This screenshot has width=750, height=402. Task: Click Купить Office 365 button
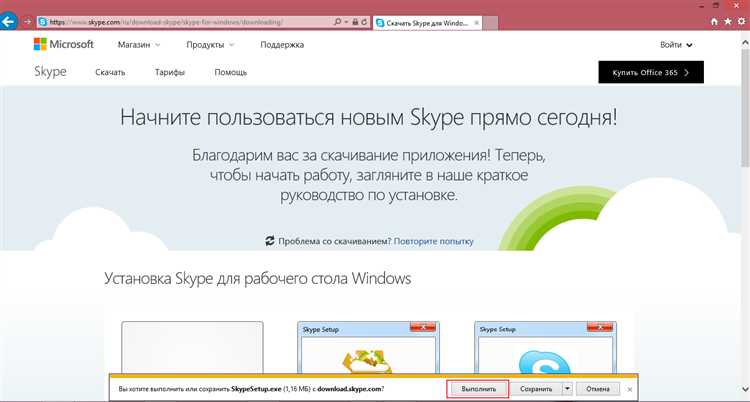point(651,72)
